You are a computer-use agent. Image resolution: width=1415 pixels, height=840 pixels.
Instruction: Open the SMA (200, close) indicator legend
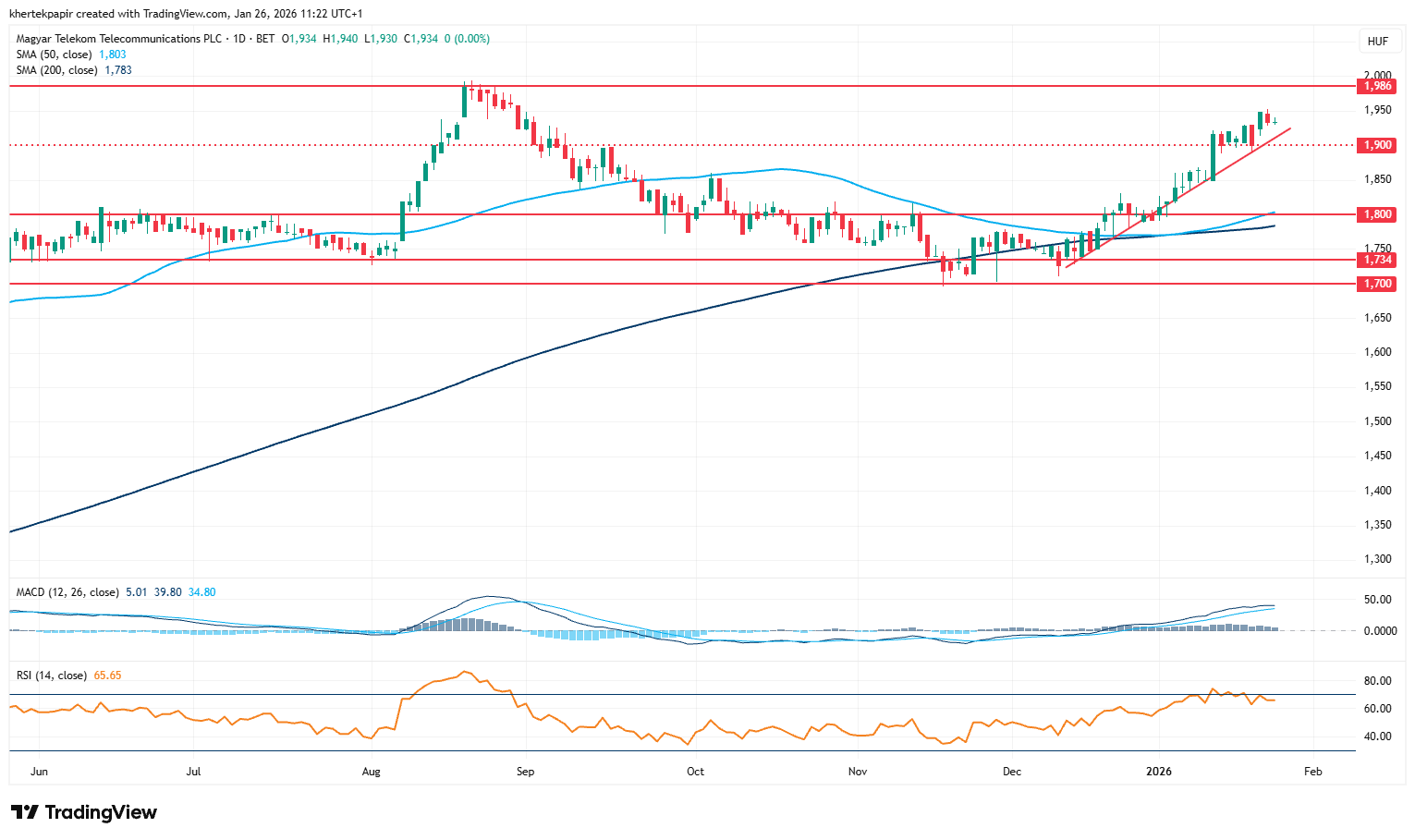(x=57, y=70)
